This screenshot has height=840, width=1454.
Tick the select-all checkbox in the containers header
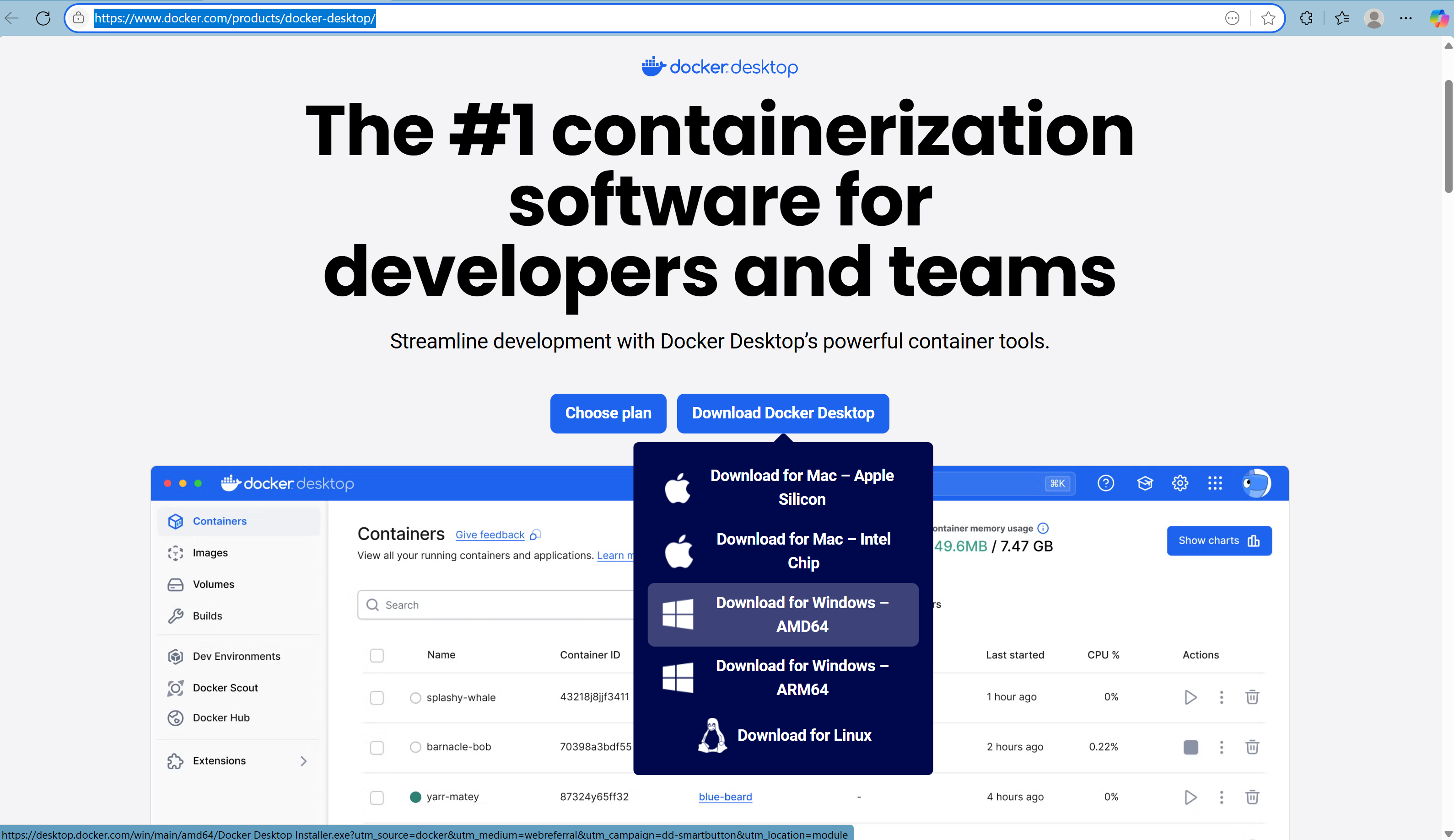(x=377, y=656)
